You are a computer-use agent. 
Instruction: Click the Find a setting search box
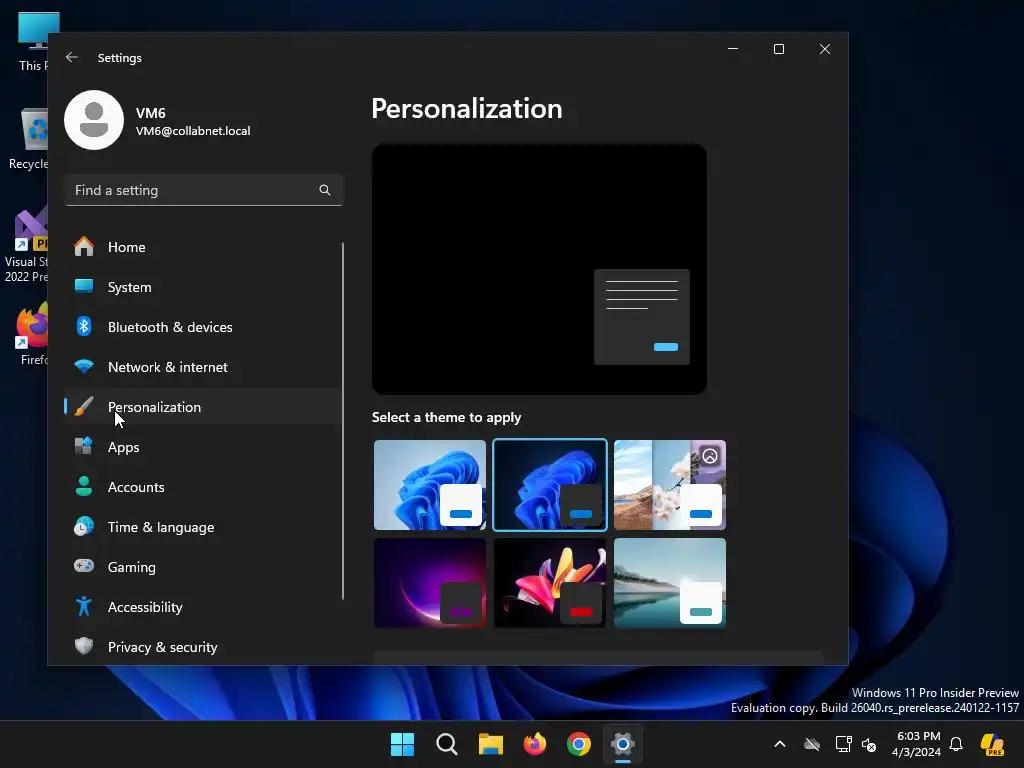point(204,190)
